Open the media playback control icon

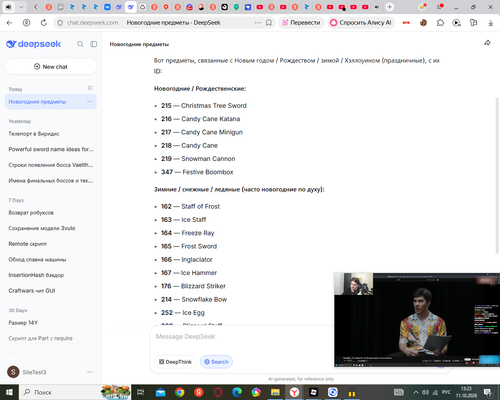[x=457, y=23]
